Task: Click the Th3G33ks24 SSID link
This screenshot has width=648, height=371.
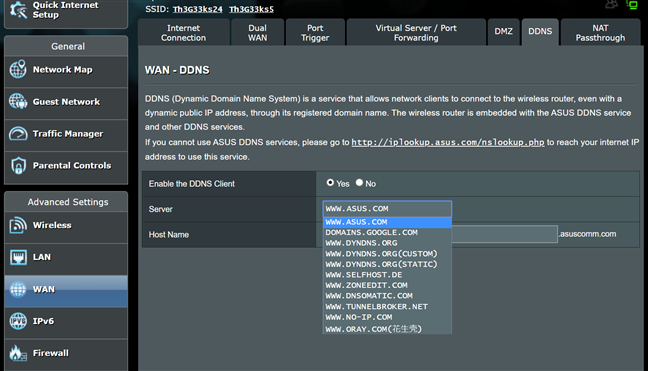Action: [198, 9]
